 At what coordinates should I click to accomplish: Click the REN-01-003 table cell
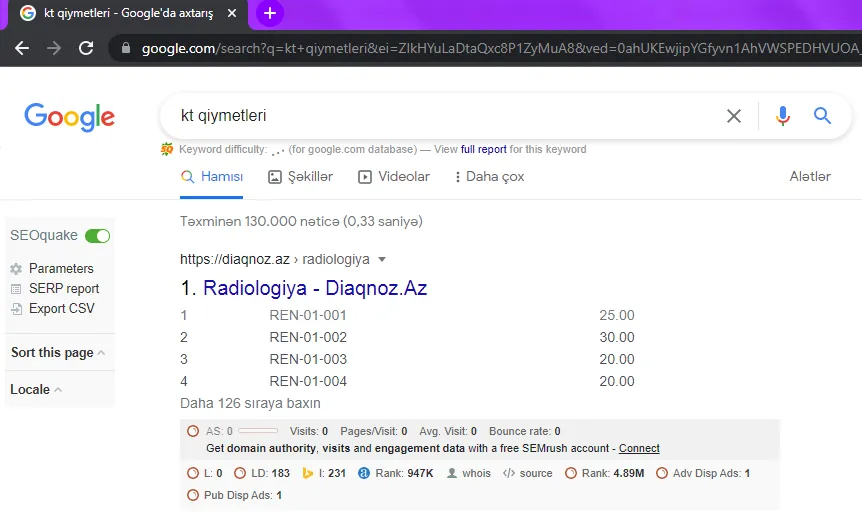point(308,359)
